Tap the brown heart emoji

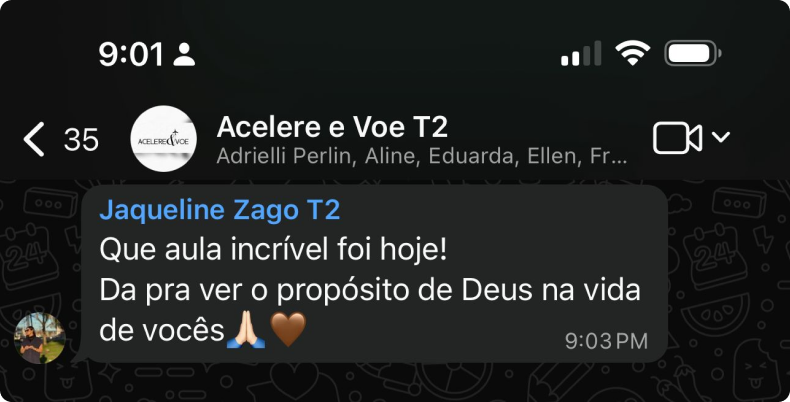pyautogui.click(x=288, y=329)
